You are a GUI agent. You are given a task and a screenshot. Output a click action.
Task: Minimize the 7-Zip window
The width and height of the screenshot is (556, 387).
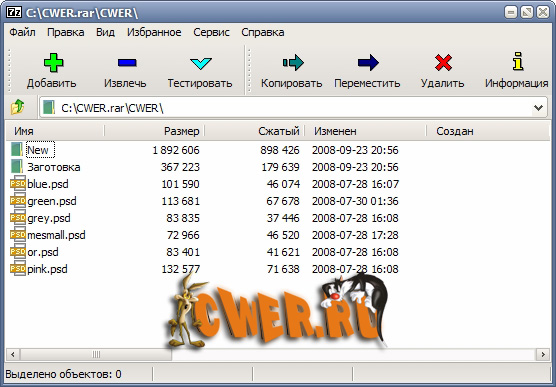pos(511,12)
